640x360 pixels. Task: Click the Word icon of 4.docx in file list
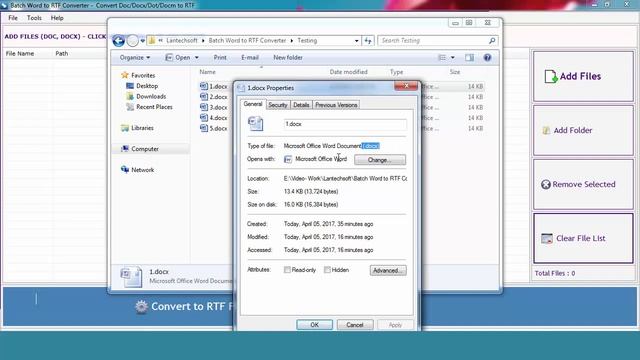tap(204, 118)
